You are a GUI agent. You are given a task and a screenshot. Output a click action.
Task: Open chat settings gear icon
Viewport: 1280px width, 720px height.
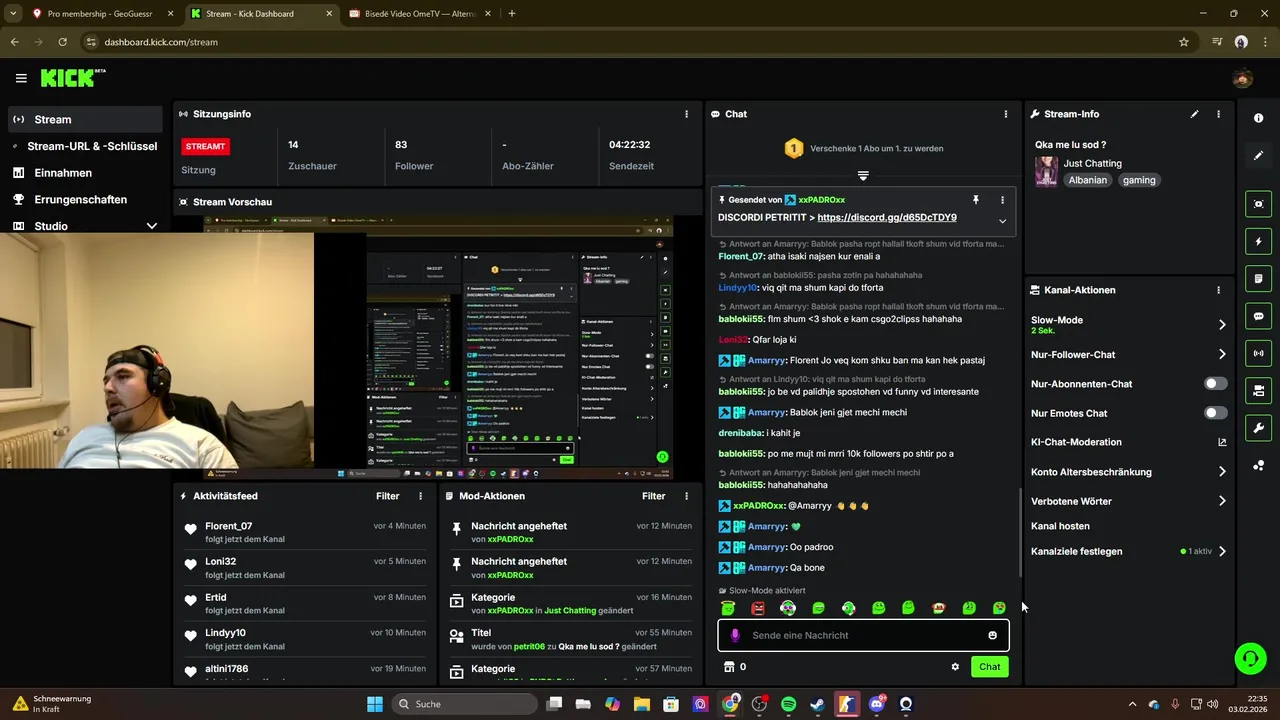(955, 667)
